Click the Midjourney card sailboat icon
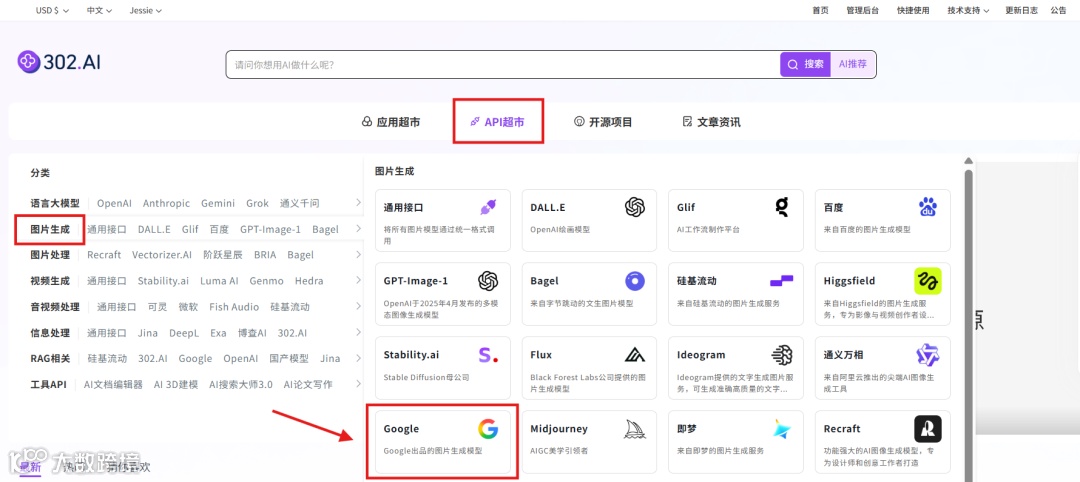 click(x=634, y=429)
